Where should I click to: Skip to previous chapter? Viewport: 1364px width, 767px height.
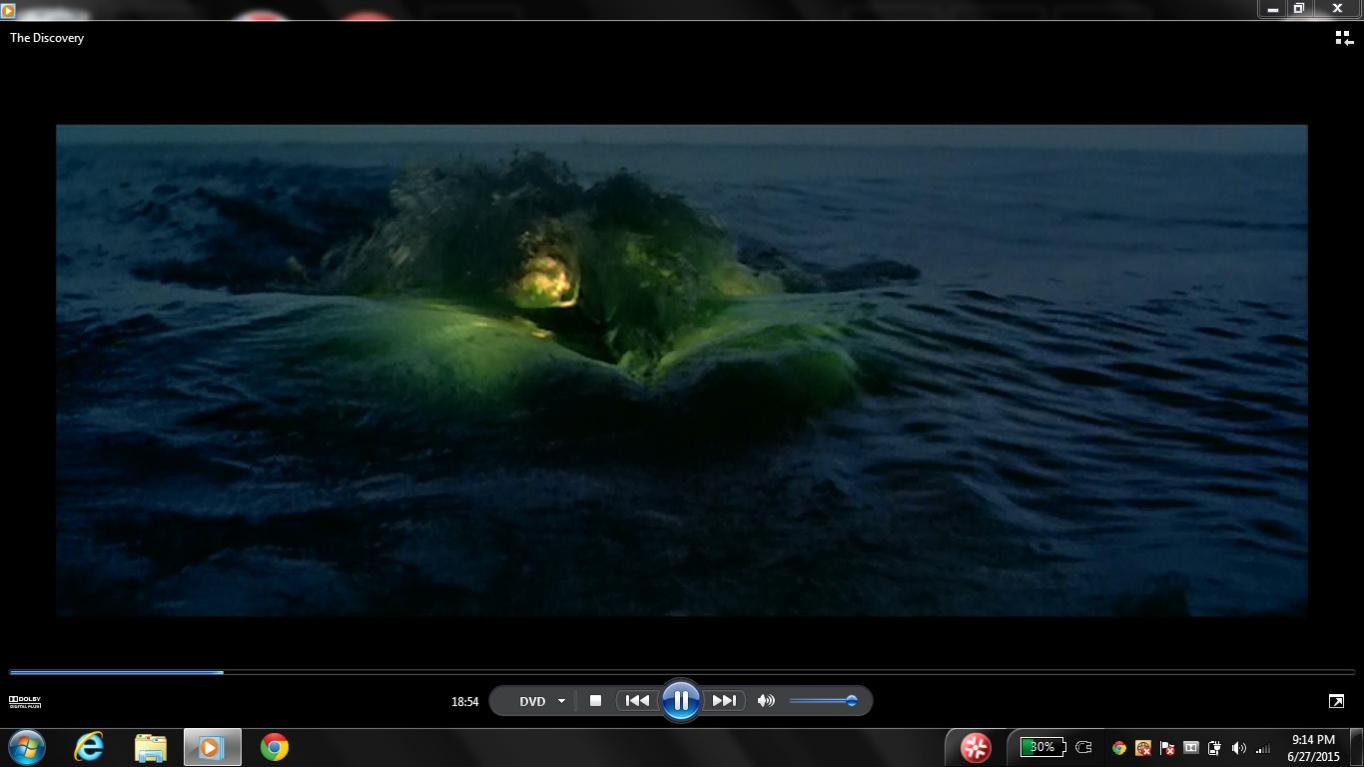tap(637, 701)
